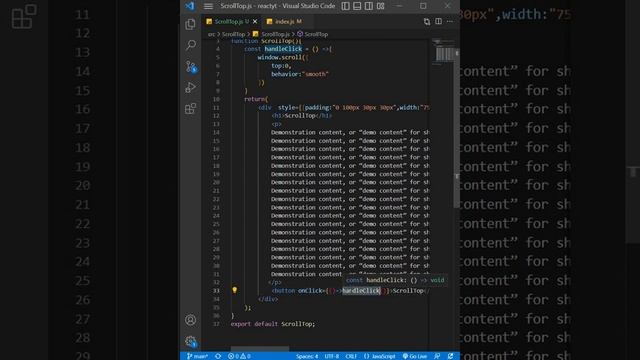Click the UTF-8 encoding indicator
The width and height of the screenshot is (640, 360).
(x=331, y=356)
